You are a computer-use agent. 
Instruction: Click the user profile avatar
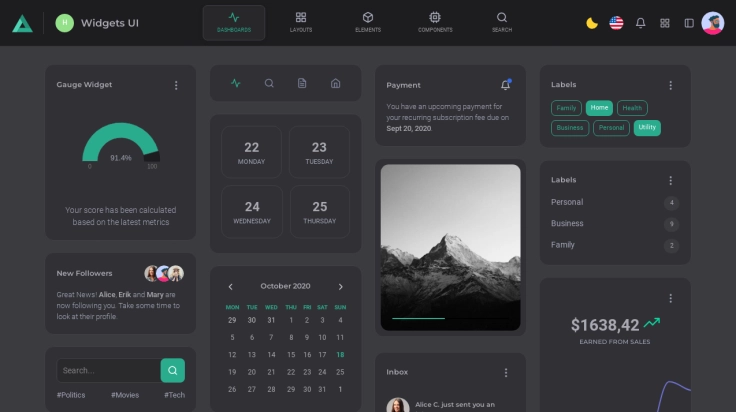click(x=713, y=23)
